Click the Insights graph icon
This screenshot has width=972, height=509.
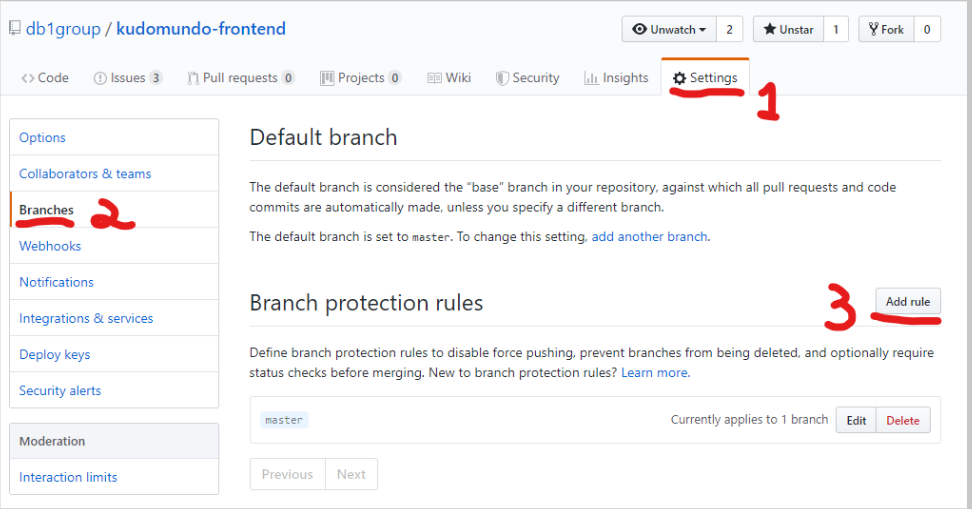pyautogui.click(x=591, y=78)
